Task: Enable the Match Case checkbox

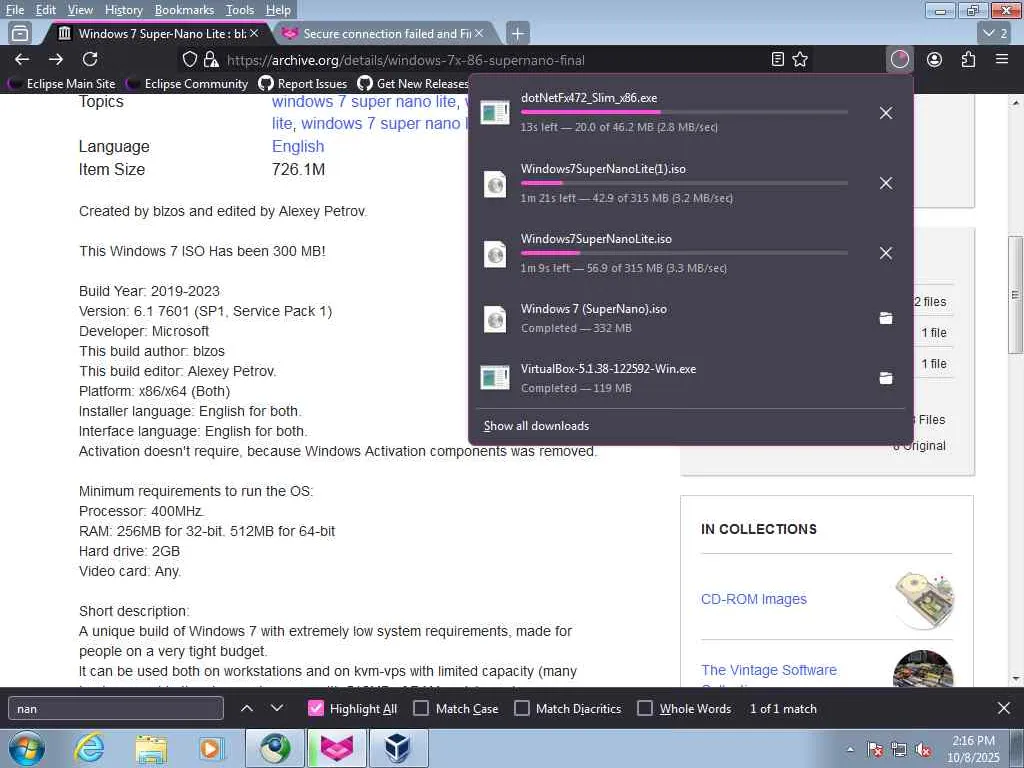Action: 421,708
